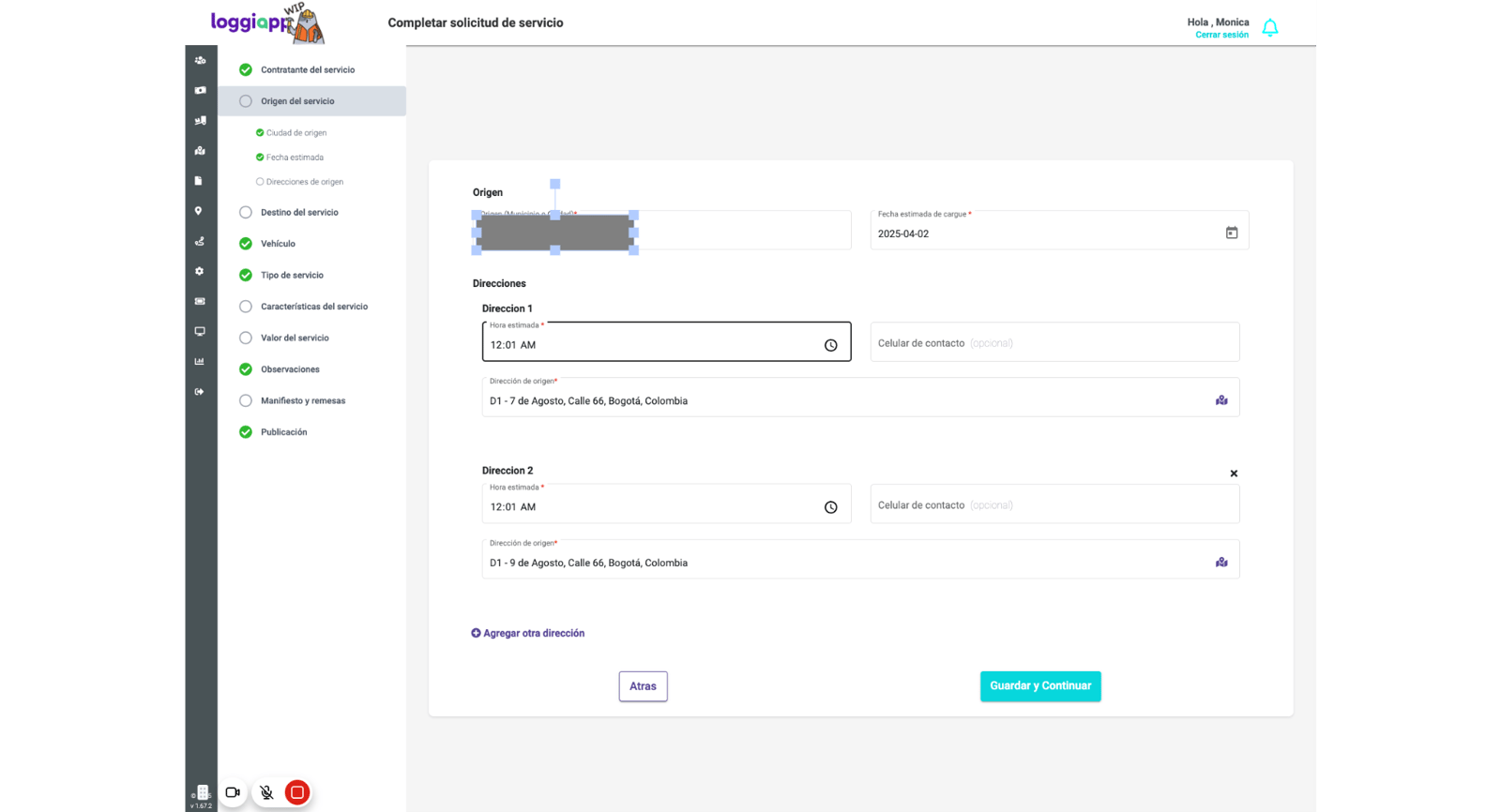Stop recording with the red button

[297, 792]
